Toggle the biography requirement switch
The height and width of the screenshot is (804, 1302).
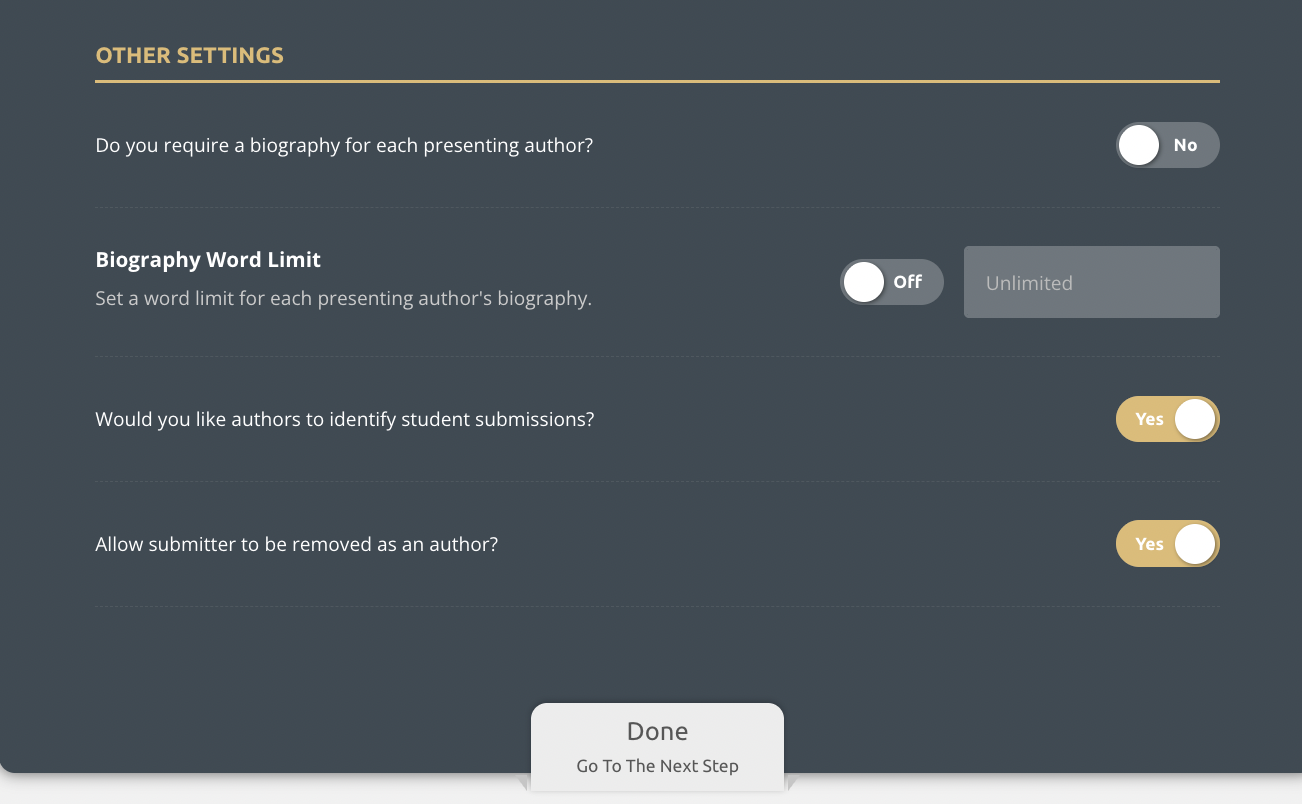1167,145
